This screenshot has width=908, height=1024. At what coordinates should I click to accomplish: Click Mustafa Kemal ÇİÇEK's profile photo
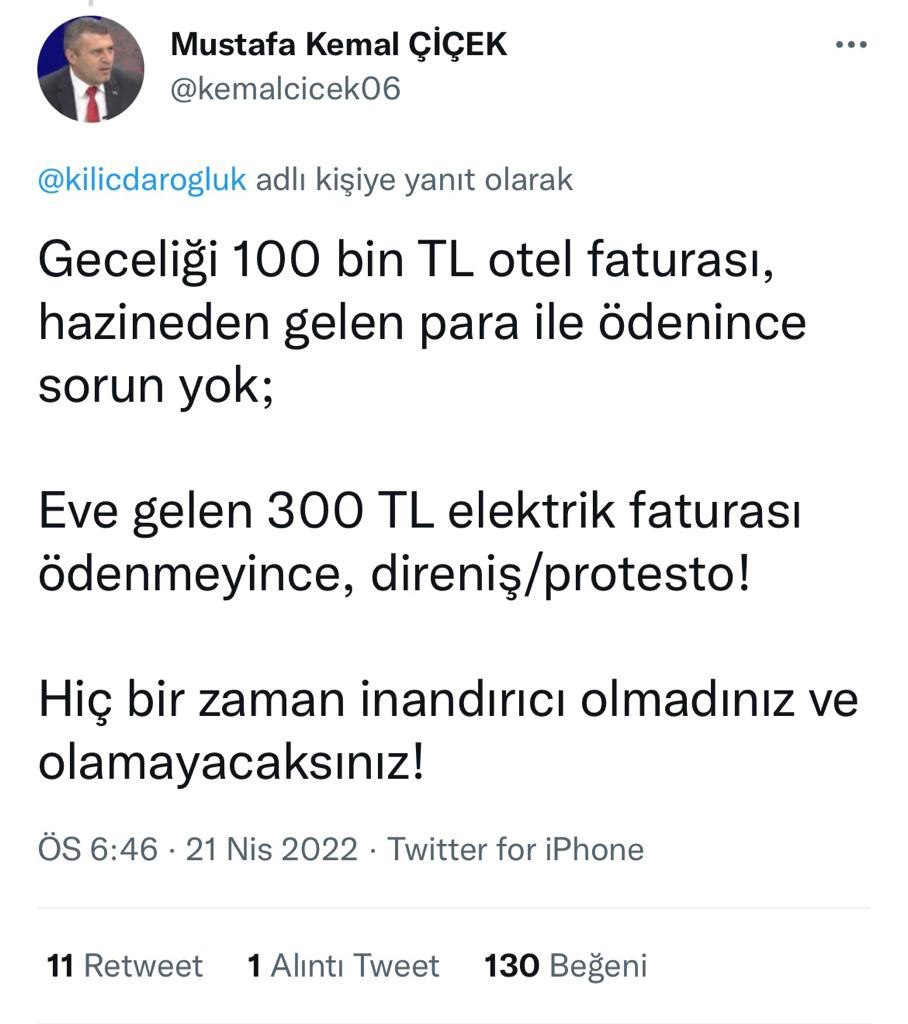pos(91,70)
